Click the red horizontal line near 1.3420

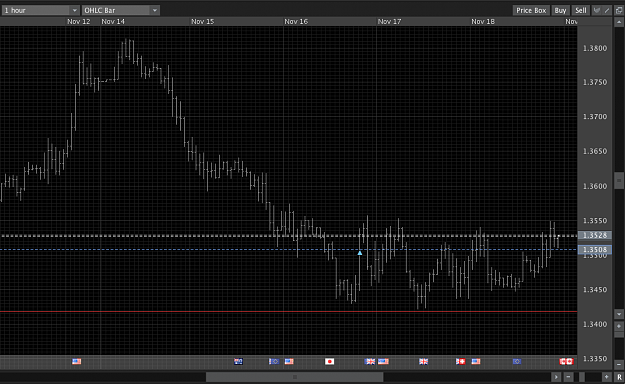coord(289,311)
